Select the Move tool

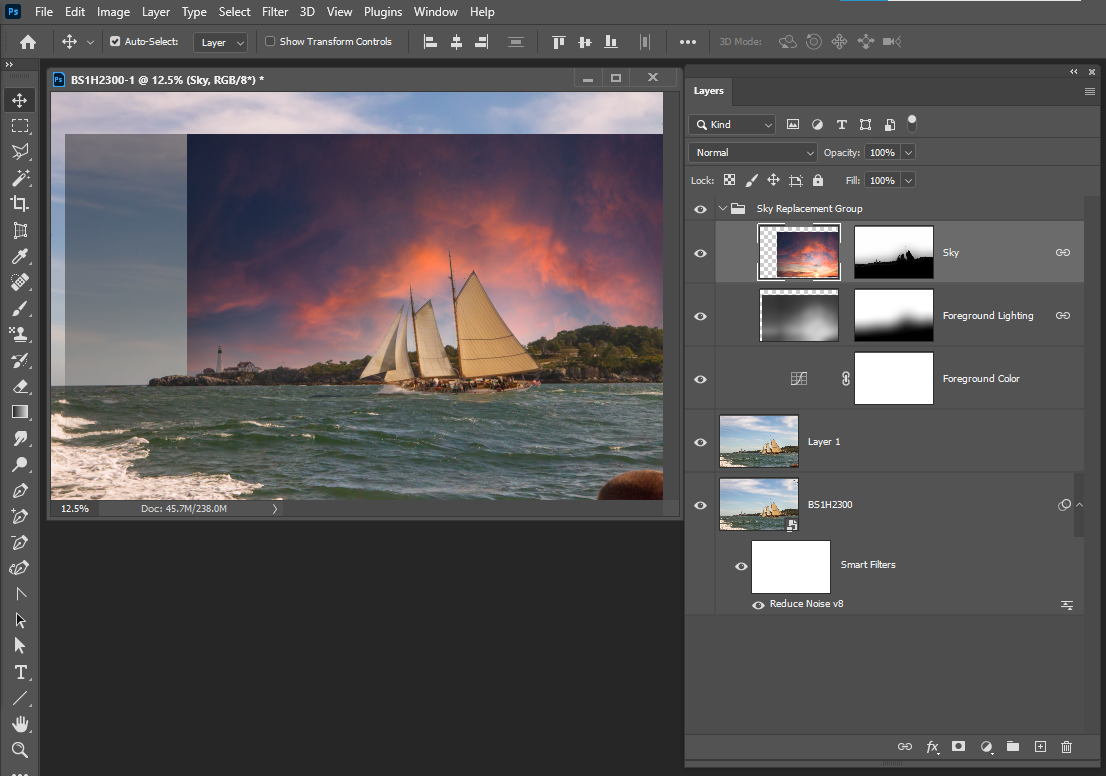point(20,99)
